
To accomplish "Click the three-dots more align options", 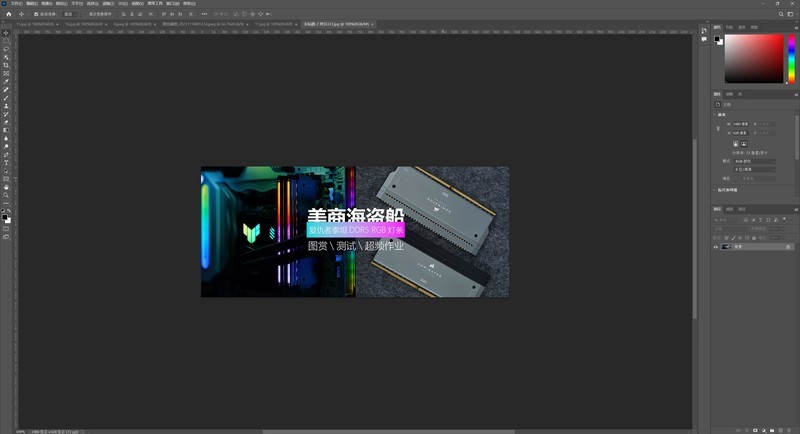I will [x=204, y=14].
